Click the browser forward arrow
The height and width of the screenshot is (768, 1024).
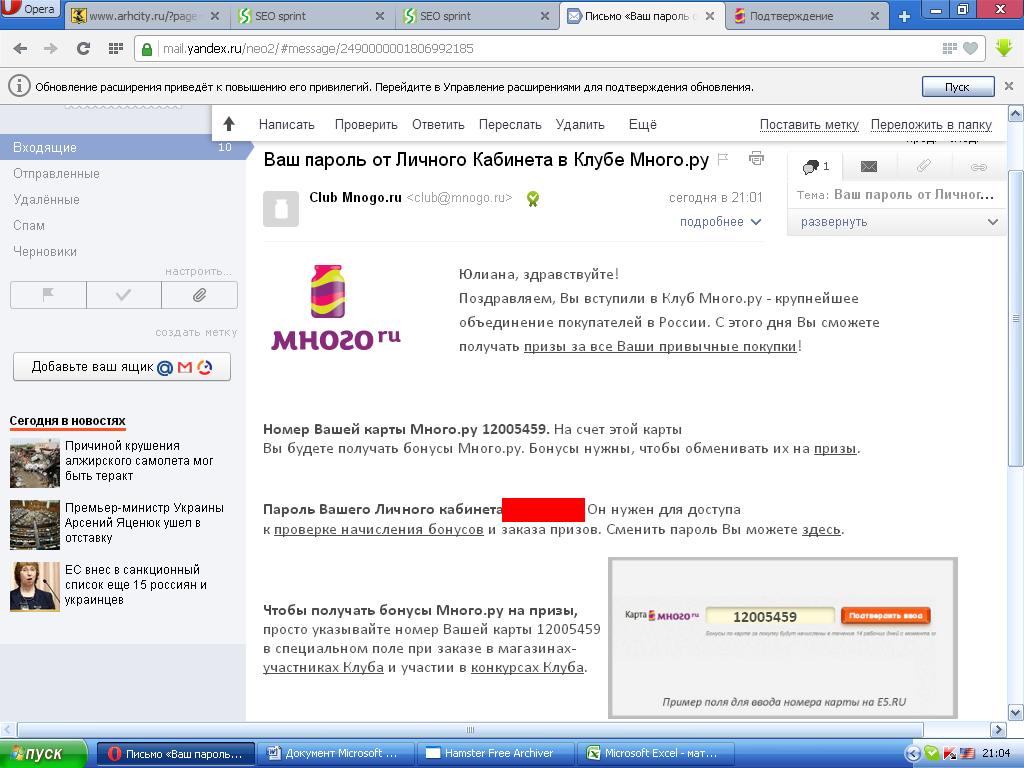[x=50, y=48]
